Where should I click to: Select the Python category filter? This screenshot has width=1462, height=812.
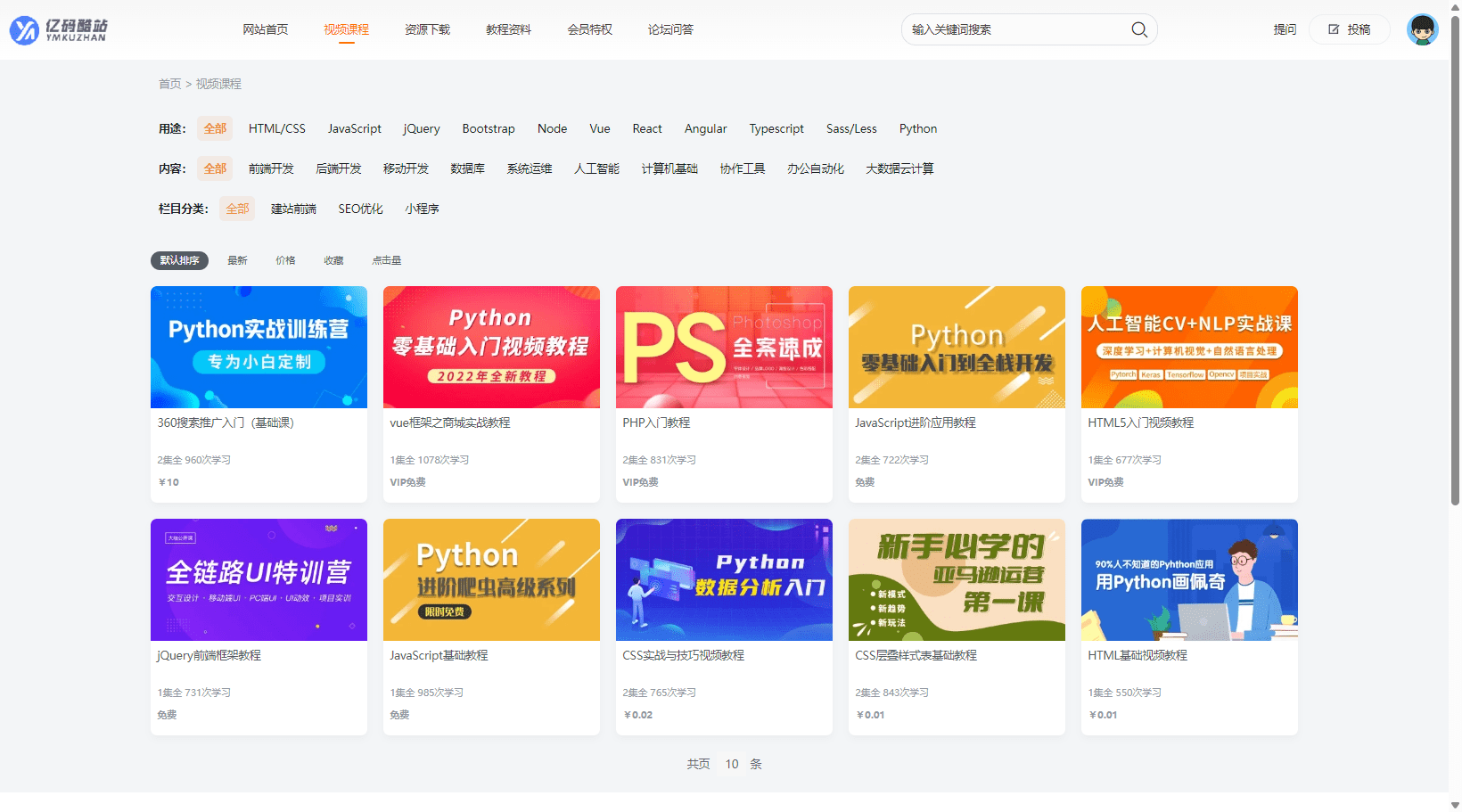pos(917,128)
